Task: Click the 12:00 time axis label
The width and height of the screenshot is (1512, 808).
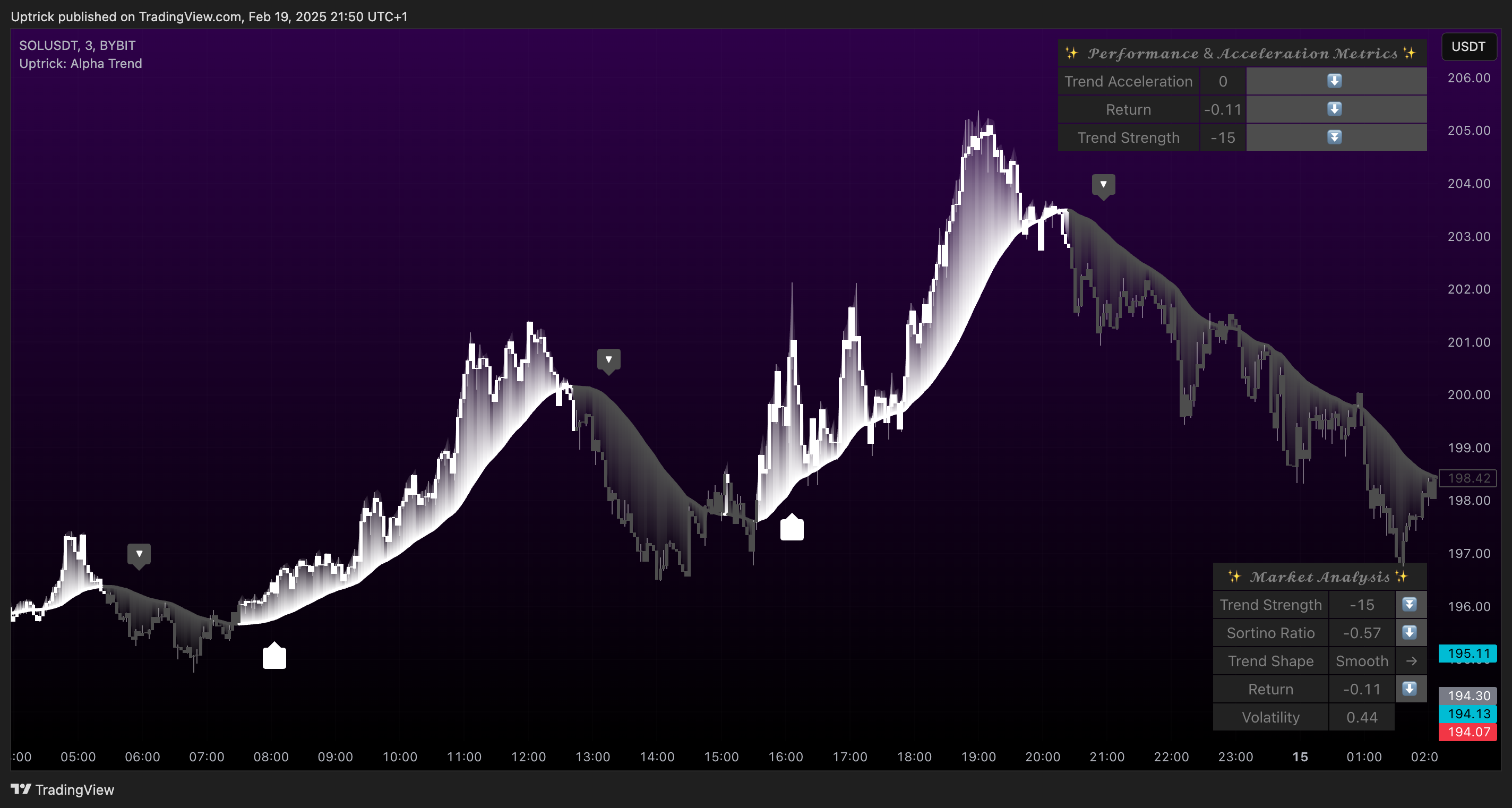Action: point(528,757)
